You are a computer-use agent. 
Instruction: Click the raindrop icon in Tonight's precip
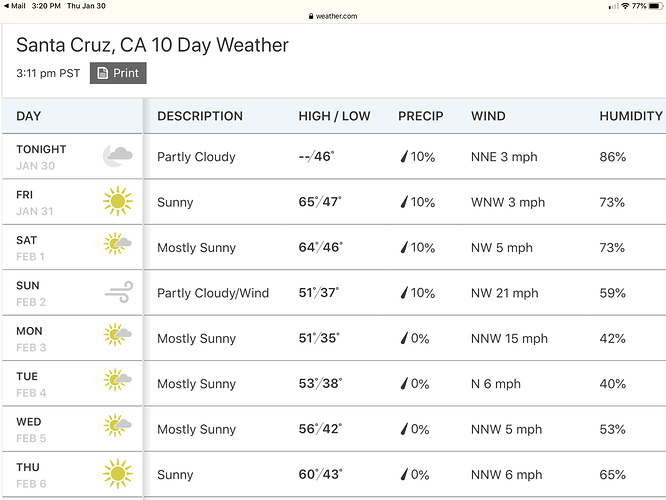(x=404, y=157)
